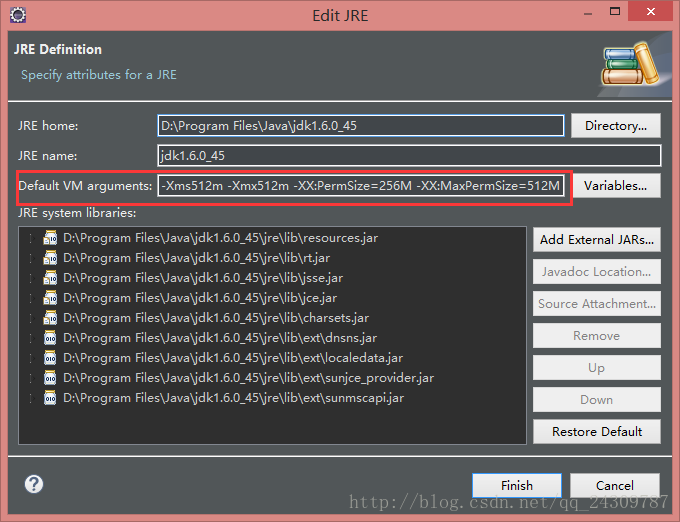Click the Restore Default button

(597, 431)
